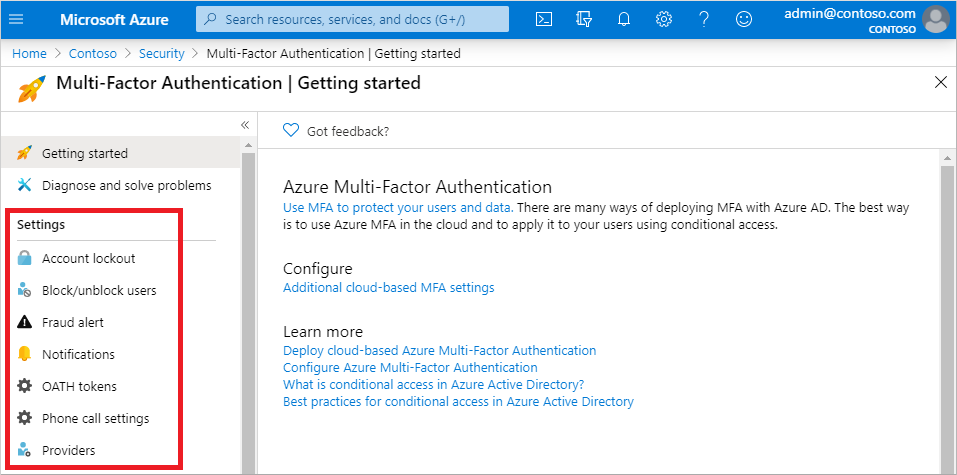Select Getting started menu item
957x475 pixels.
click(x=121, y=153)
